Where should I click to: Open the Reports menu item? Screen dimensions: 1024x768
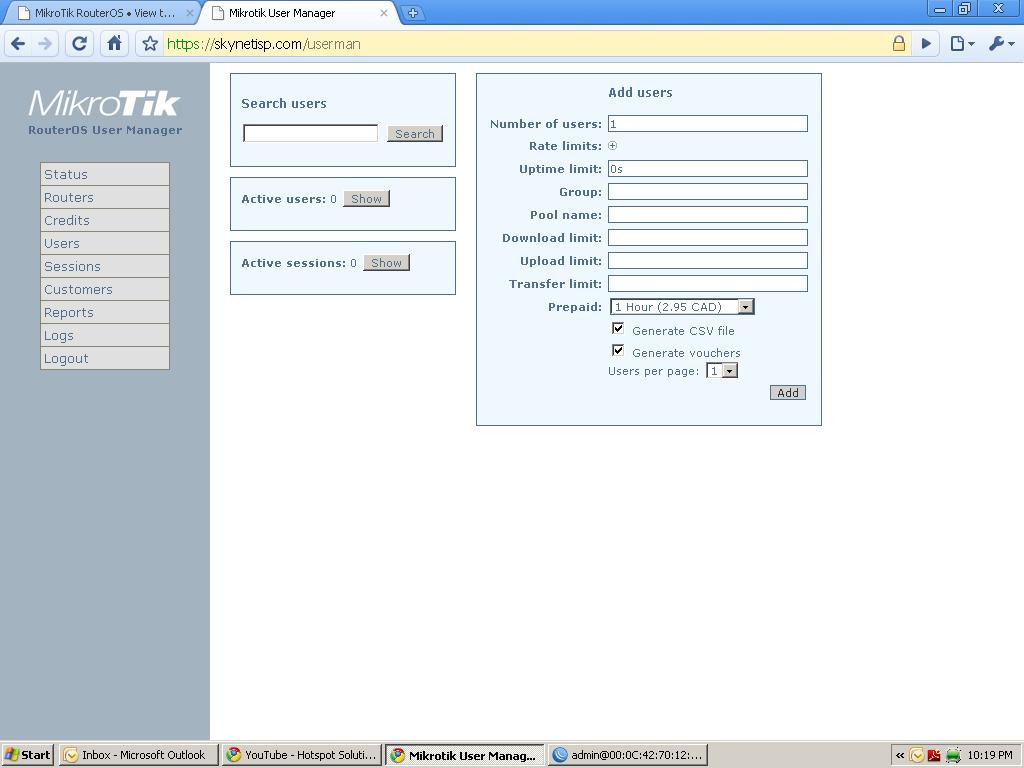(x=105, y=312)
